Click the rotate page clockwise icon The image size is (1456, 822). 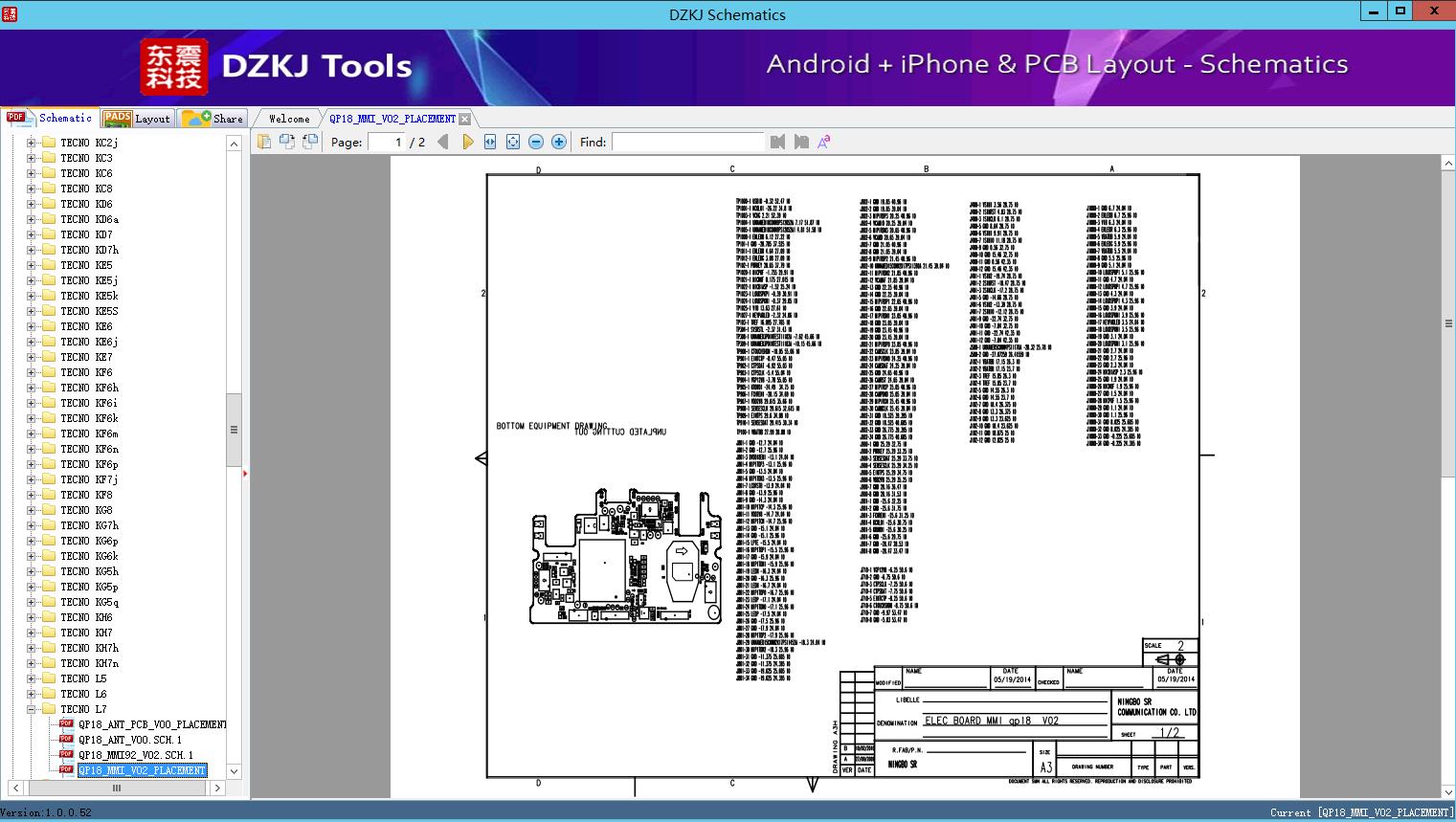tap(287, 142)
